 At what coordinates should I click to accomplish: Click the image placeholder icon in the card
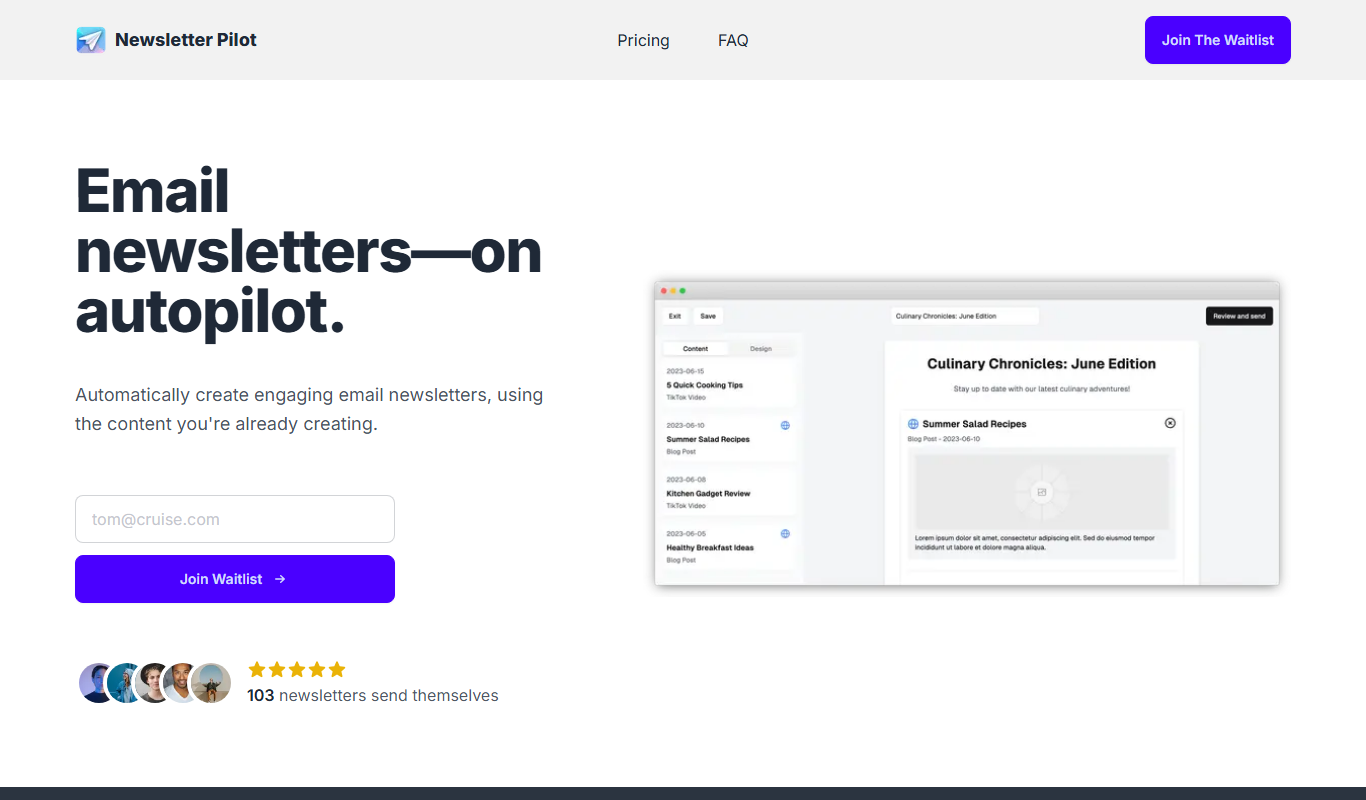1042,492
